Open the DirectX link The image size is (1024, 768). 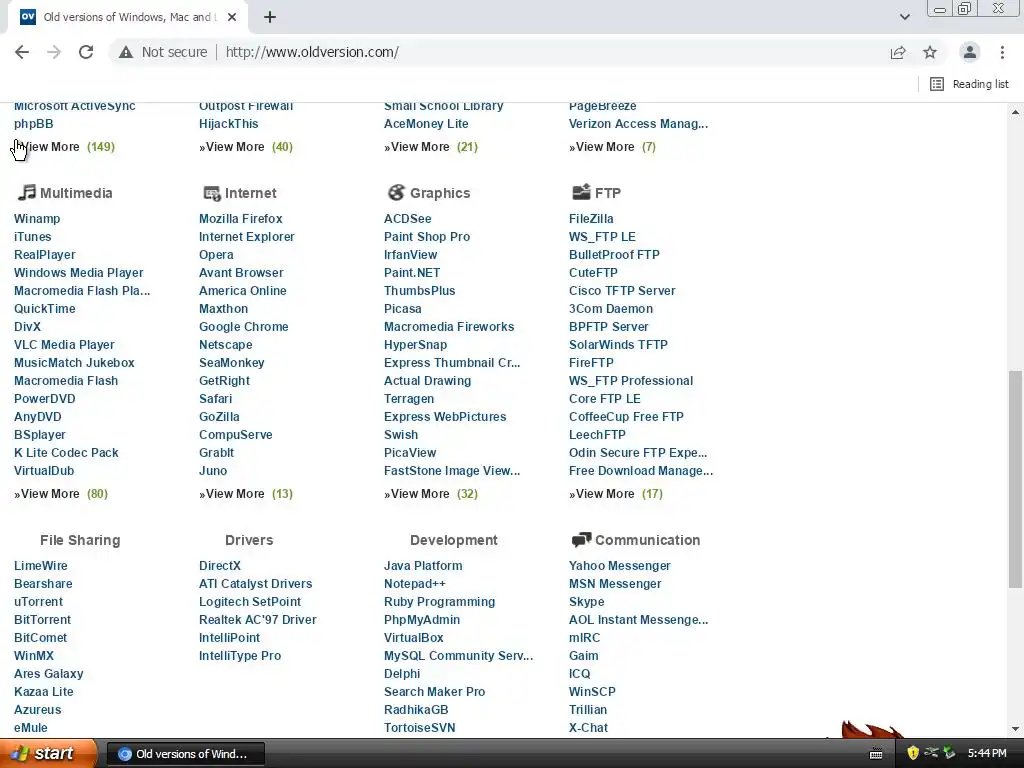point(219,566)
